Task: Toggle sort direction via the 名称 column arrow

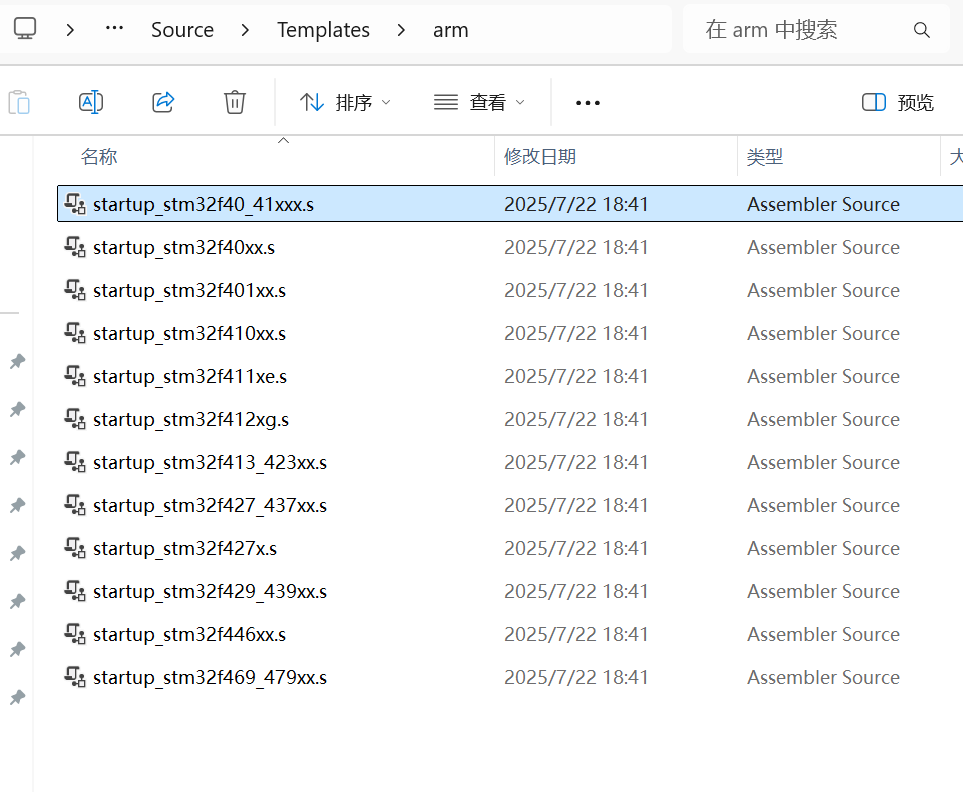Action: point(283,141)
